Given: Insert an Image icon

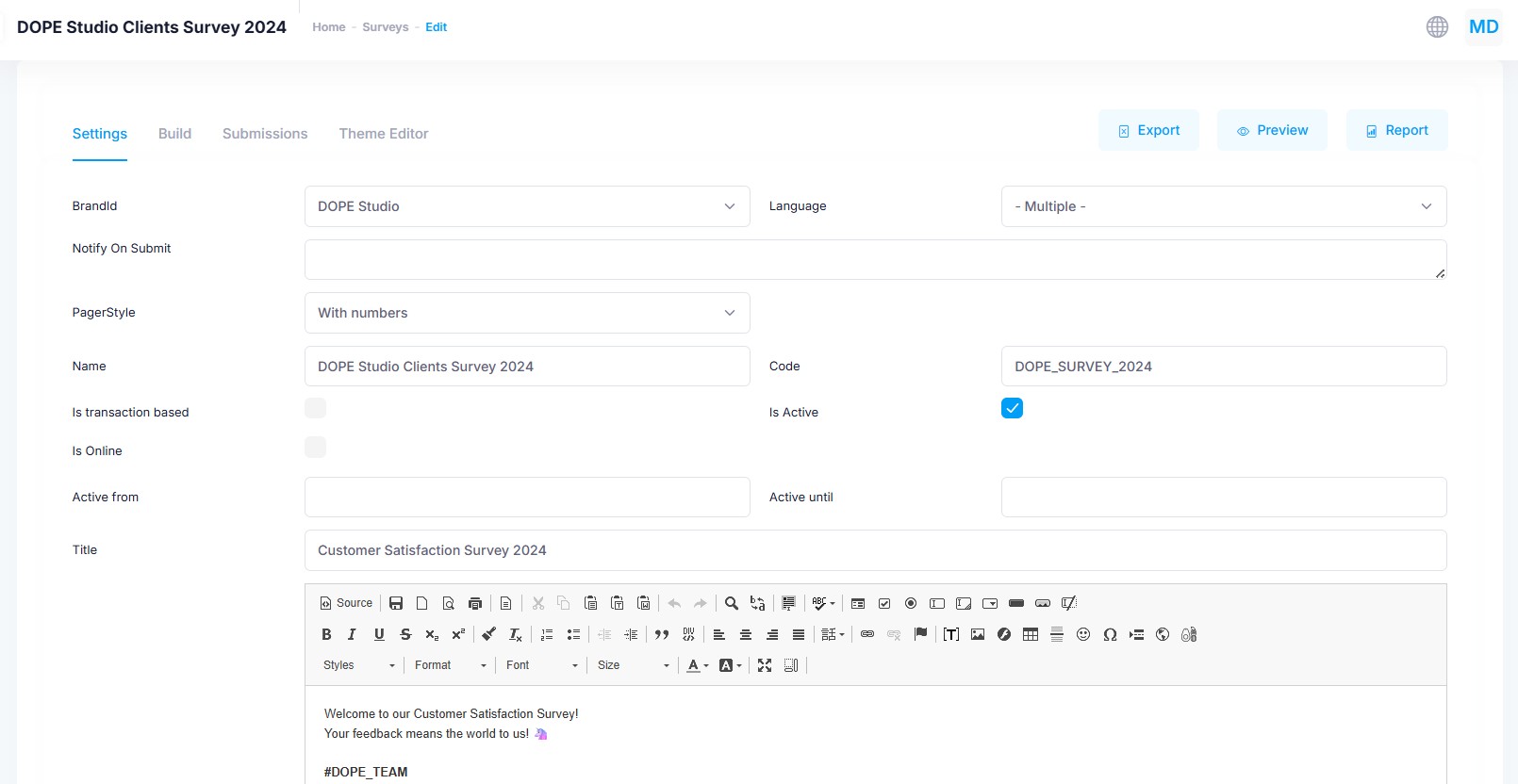Looking at the screenshot, I should (x=978, y=634).
